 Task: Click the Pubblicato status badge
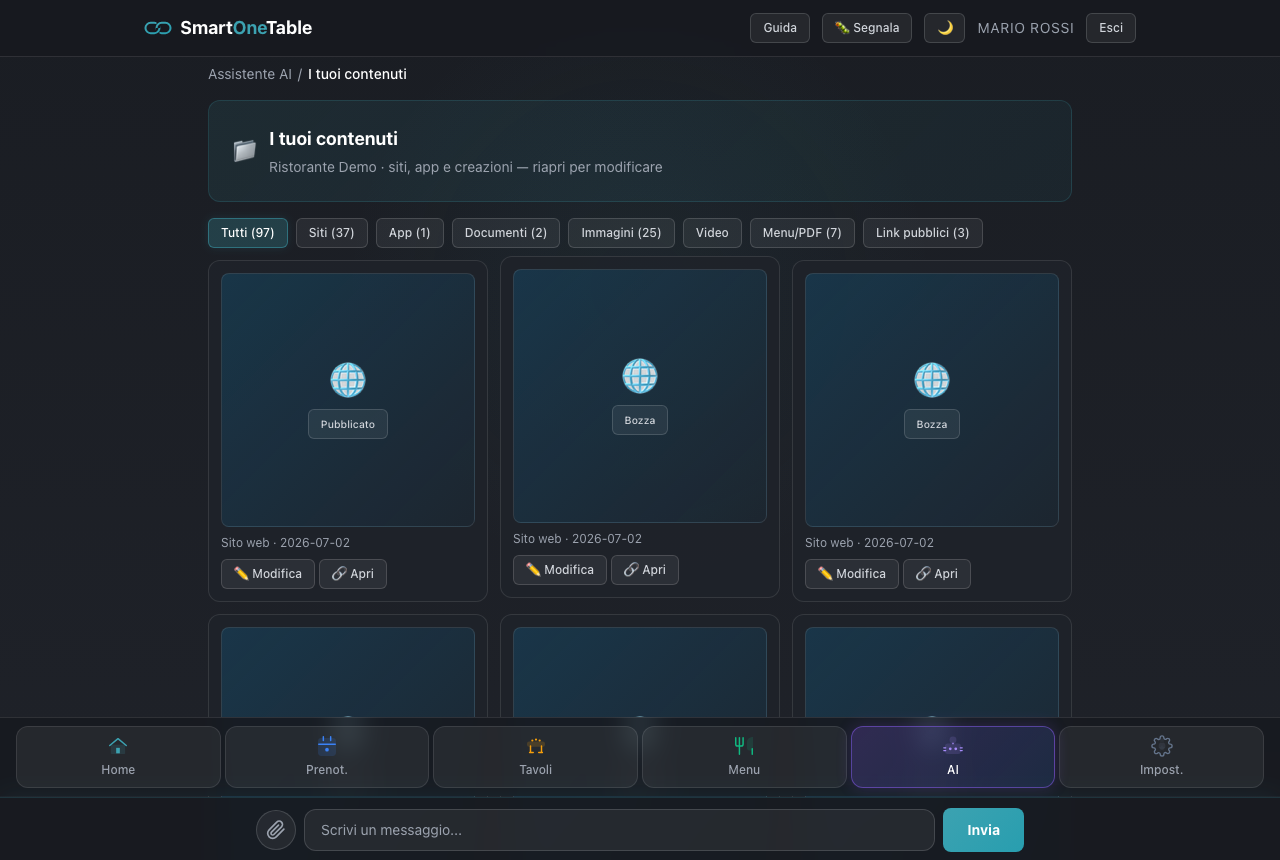pyautogui.click(x=348, y=424)
